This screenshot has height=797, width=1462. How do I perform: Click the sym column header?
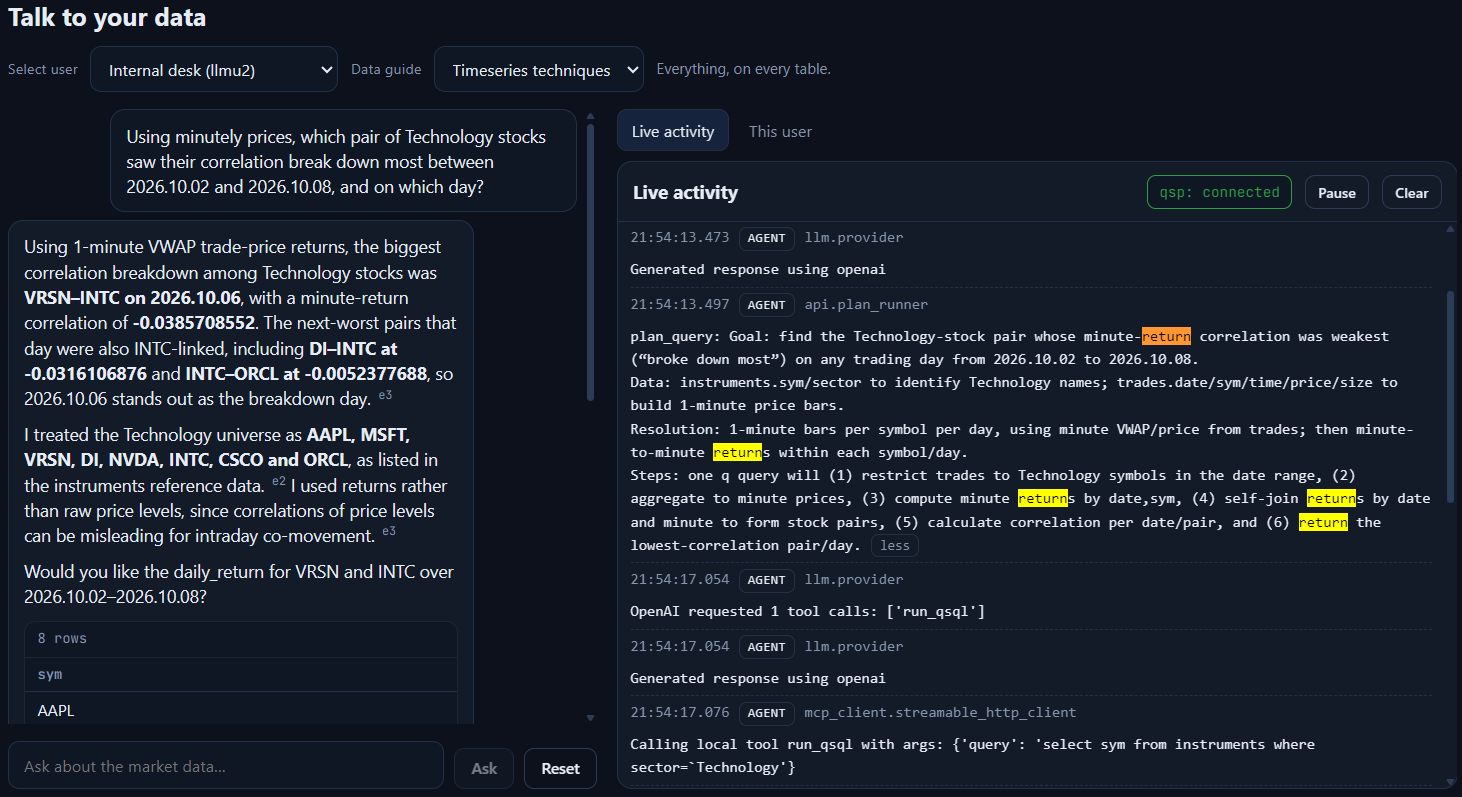click(50, 675)
